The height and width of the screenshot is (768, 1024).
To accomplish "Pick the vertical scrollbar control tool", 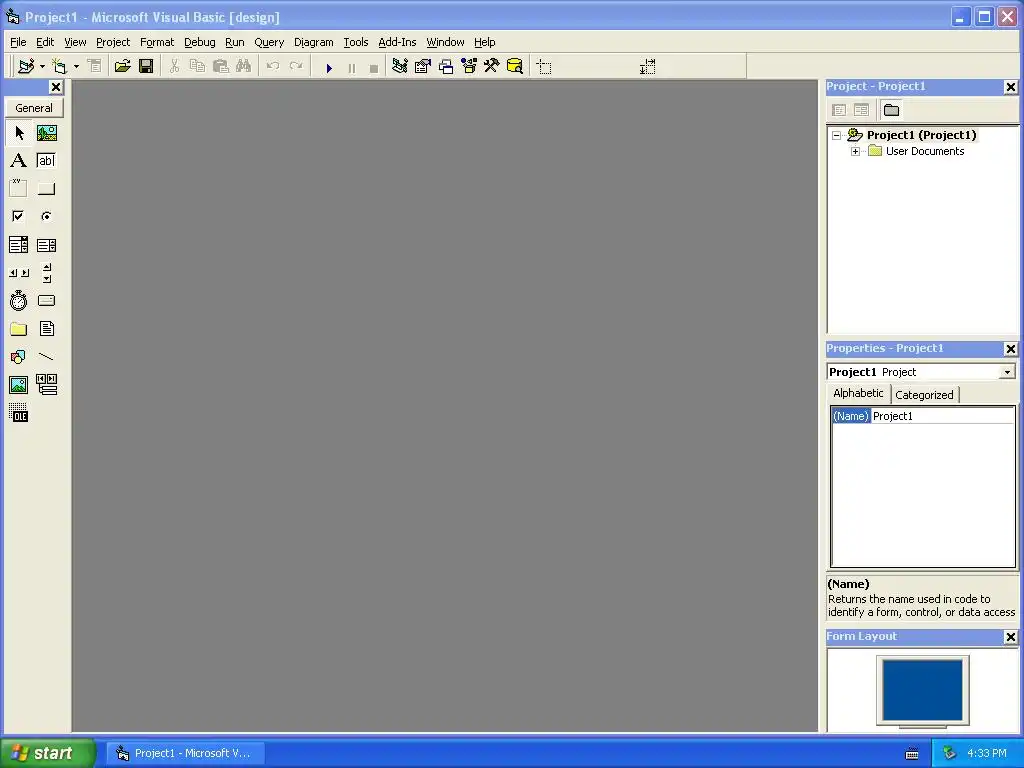I will (x=46, y=273).
